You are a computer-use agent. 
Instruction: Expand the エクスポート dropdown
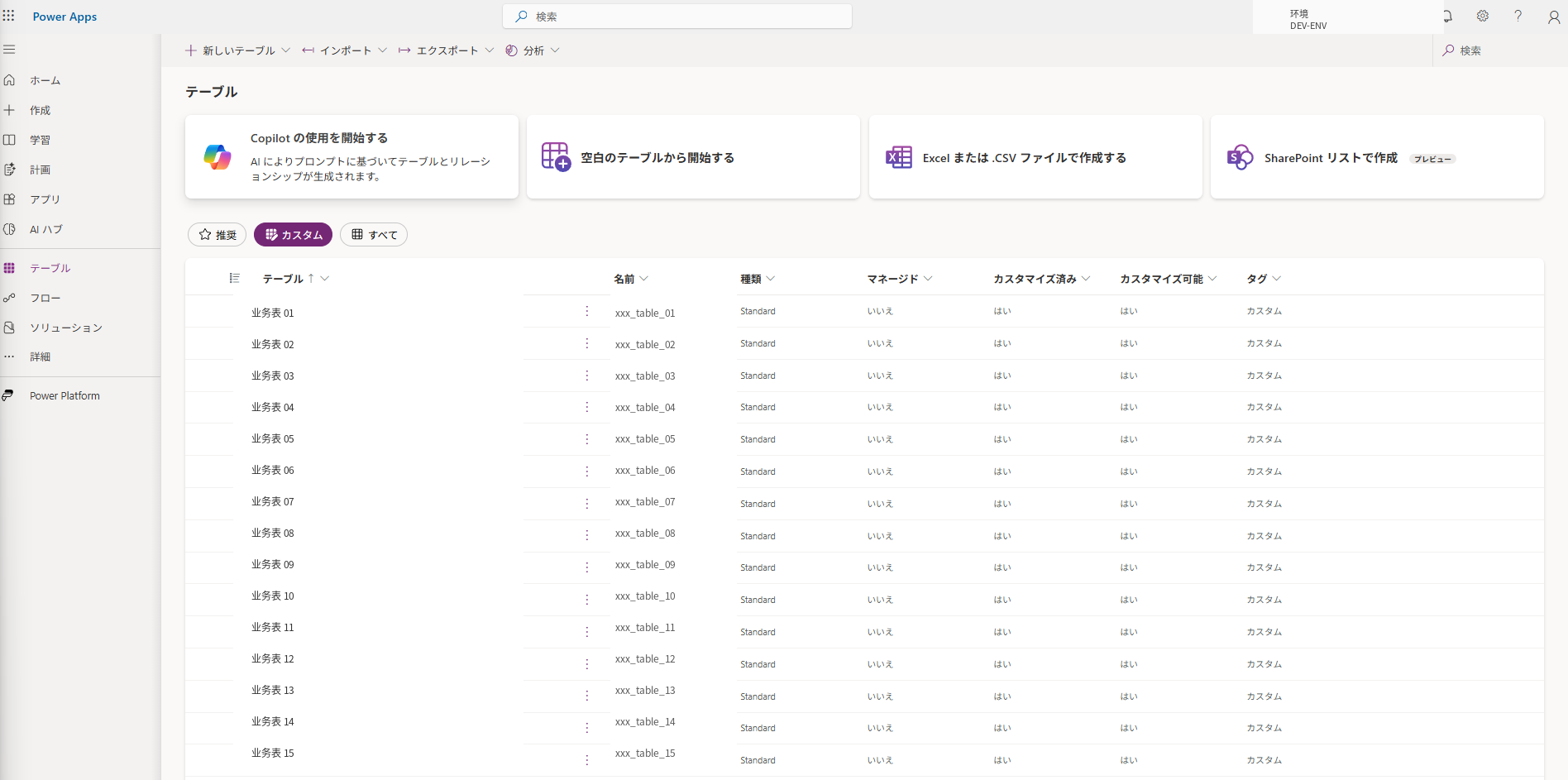pyautogui.click(x=489, y=50)
